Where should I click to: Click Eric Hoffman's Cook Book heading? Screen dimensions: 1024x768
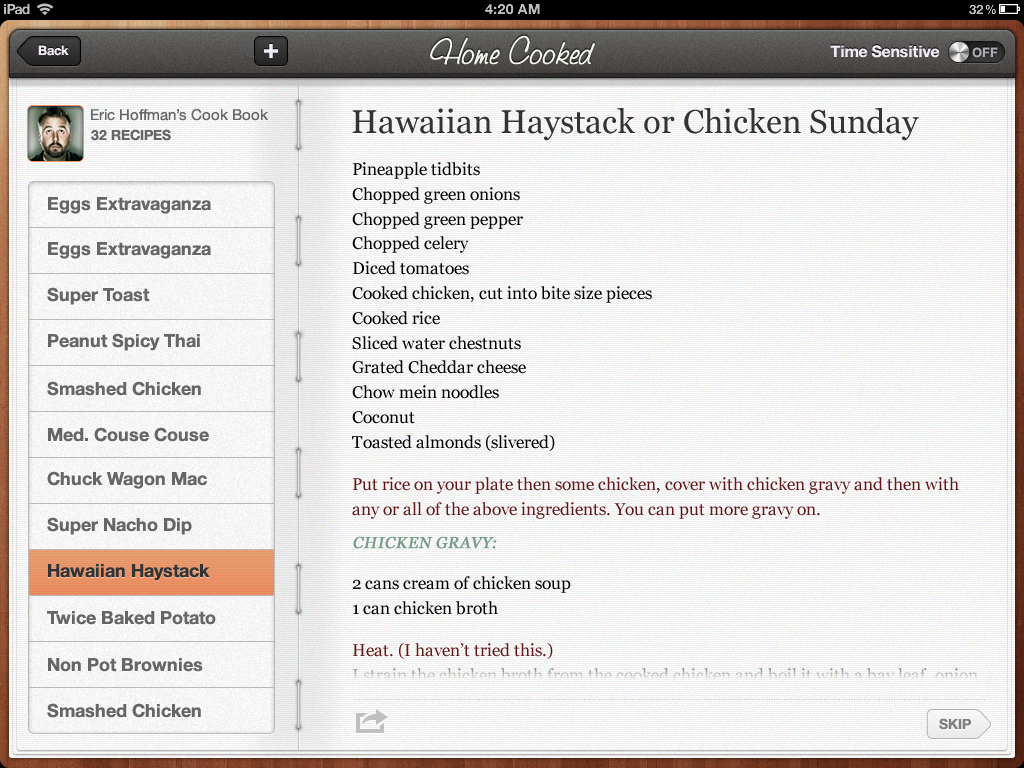pyautogui.click(x=179, y=115)
